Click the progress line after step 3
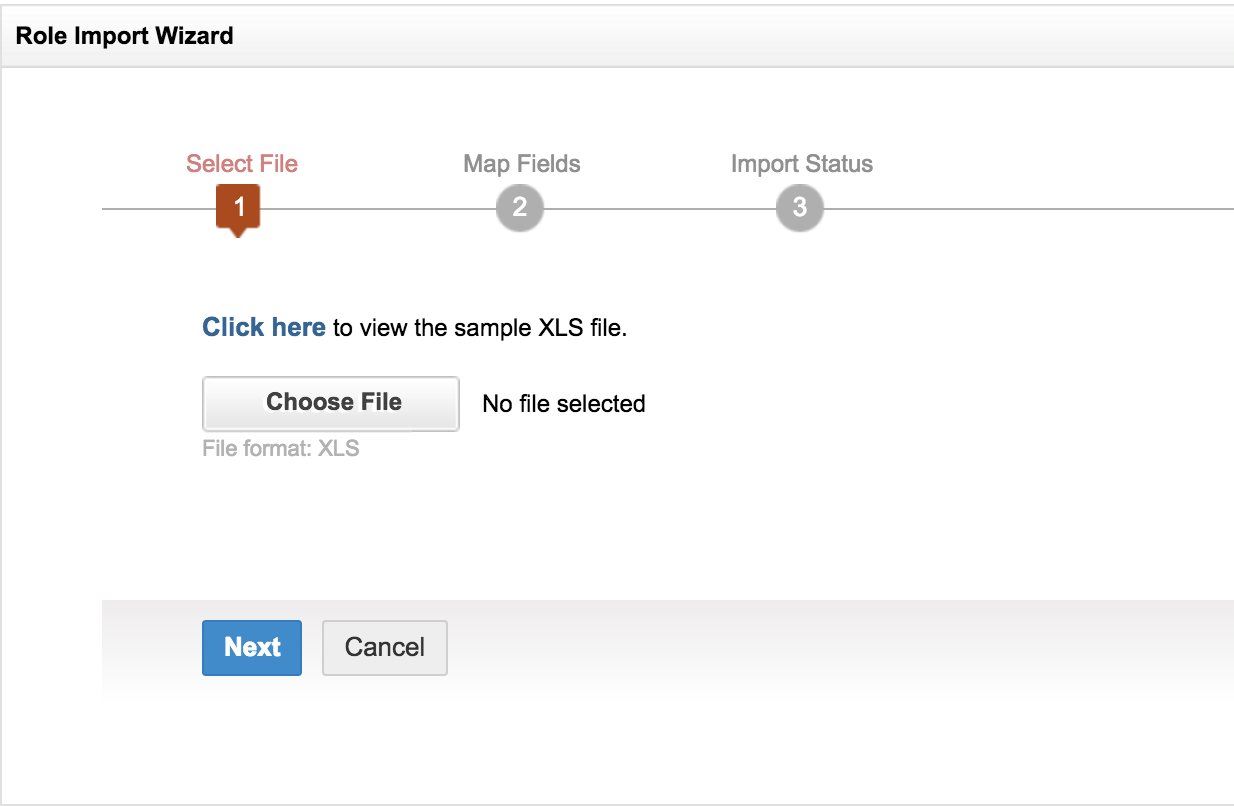1234x806 pixels. coord(1020,209)
